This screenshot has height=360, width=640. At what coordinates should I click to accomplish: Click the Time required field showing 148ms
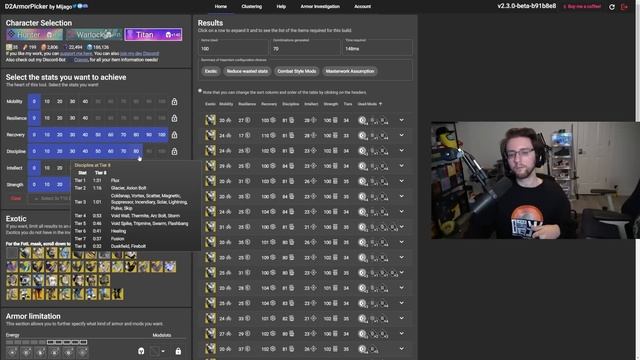point(377,47)
